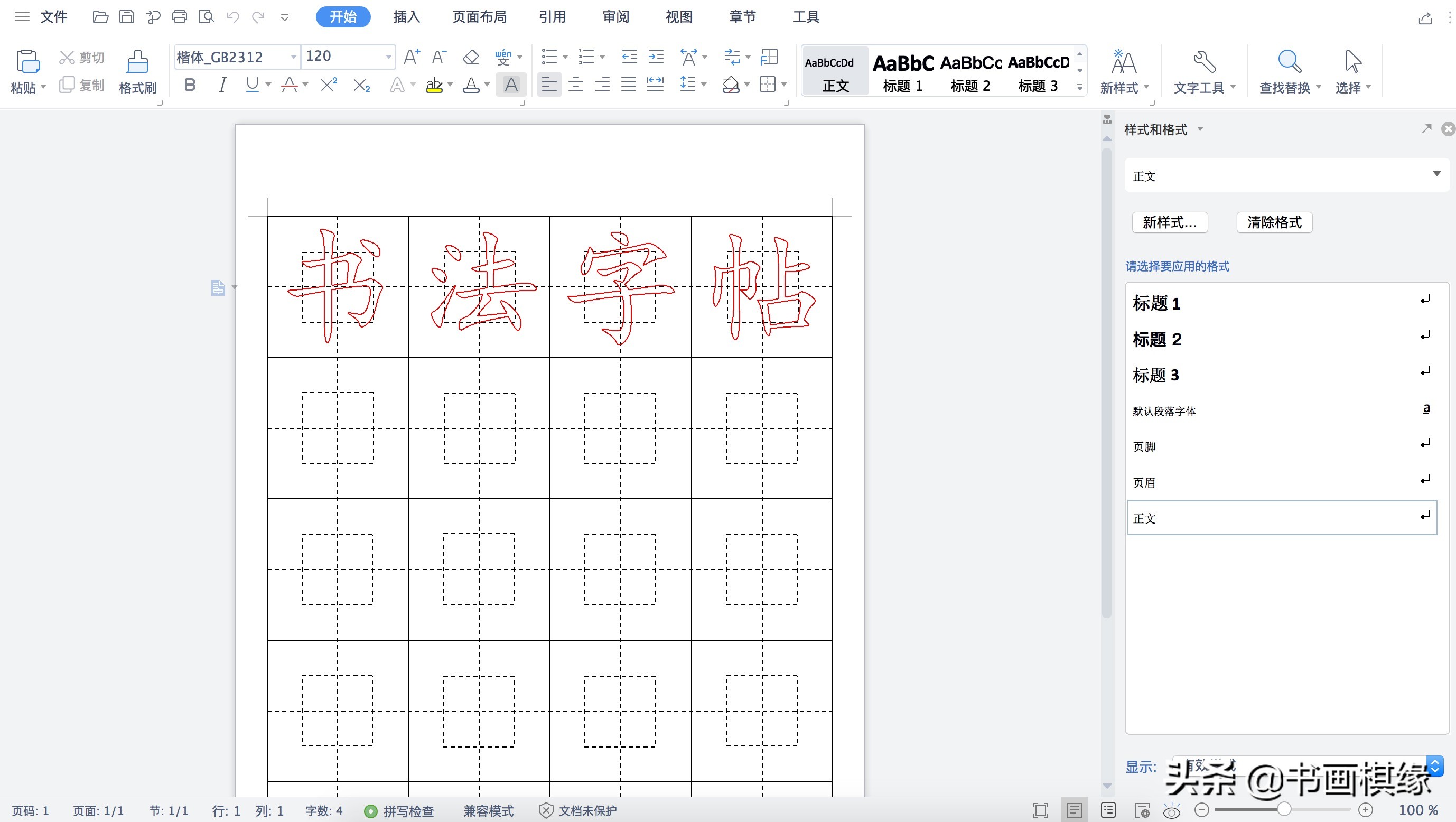Zoom out with the minus icon
The width and height of the screenshot is (1456, 822).
tap(1202, 809)
